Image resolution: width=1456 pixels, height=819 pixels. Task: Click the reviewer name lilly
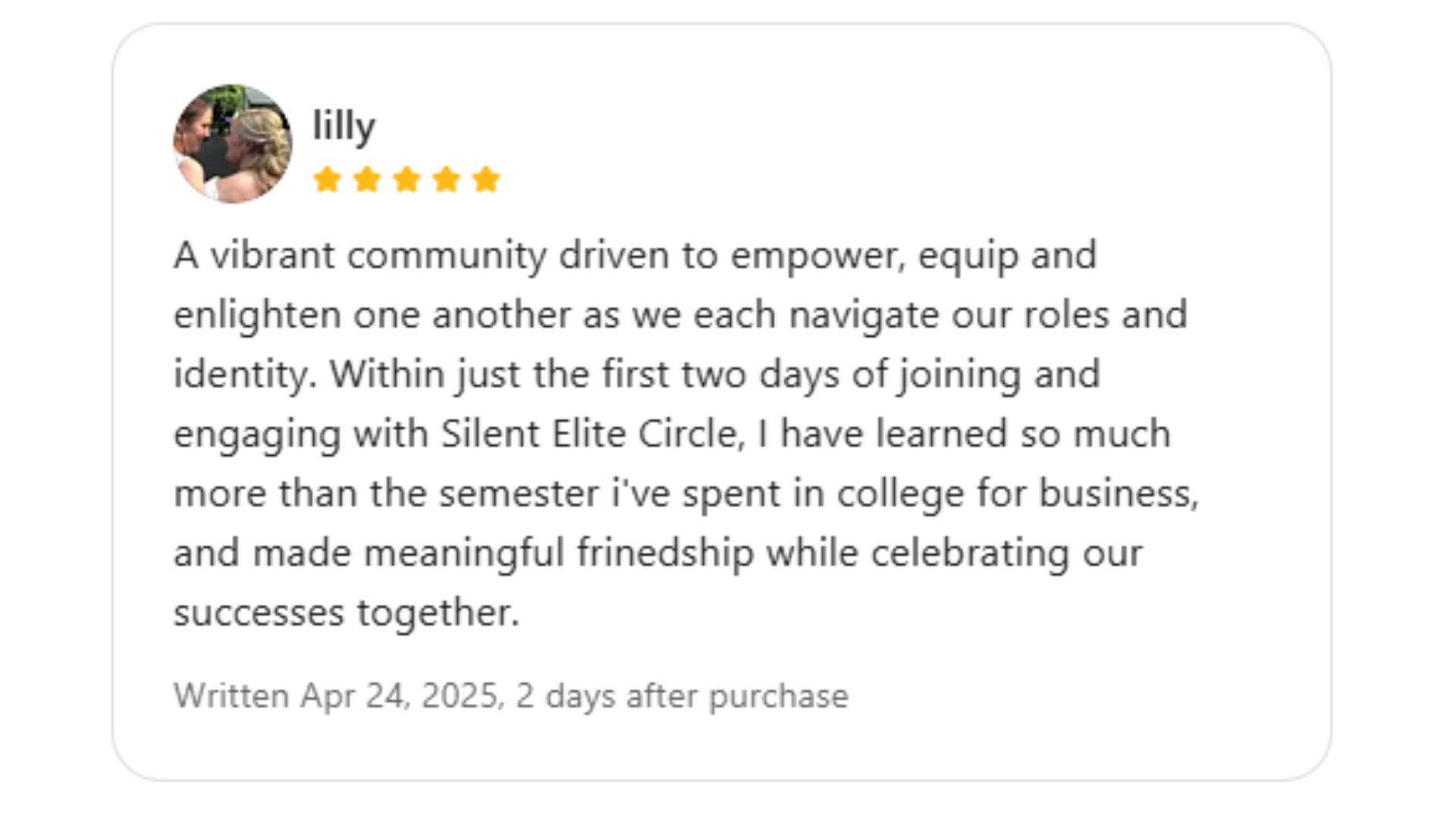(344, 126)
